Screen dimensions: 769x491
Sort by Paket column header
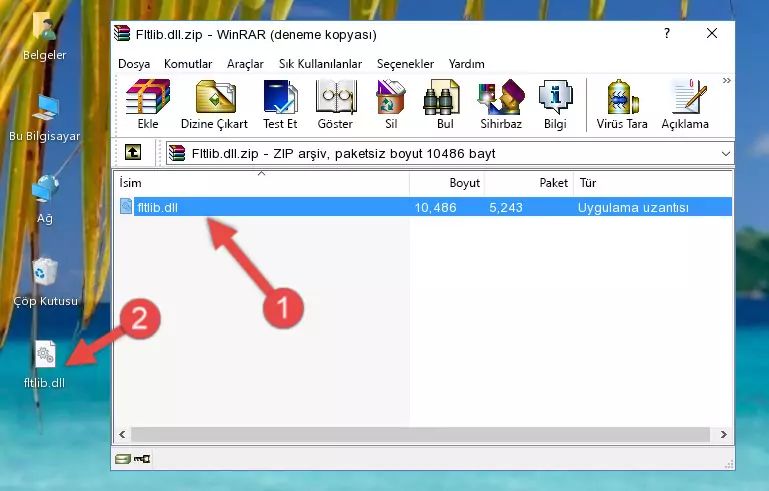click(x=529, y=183)
